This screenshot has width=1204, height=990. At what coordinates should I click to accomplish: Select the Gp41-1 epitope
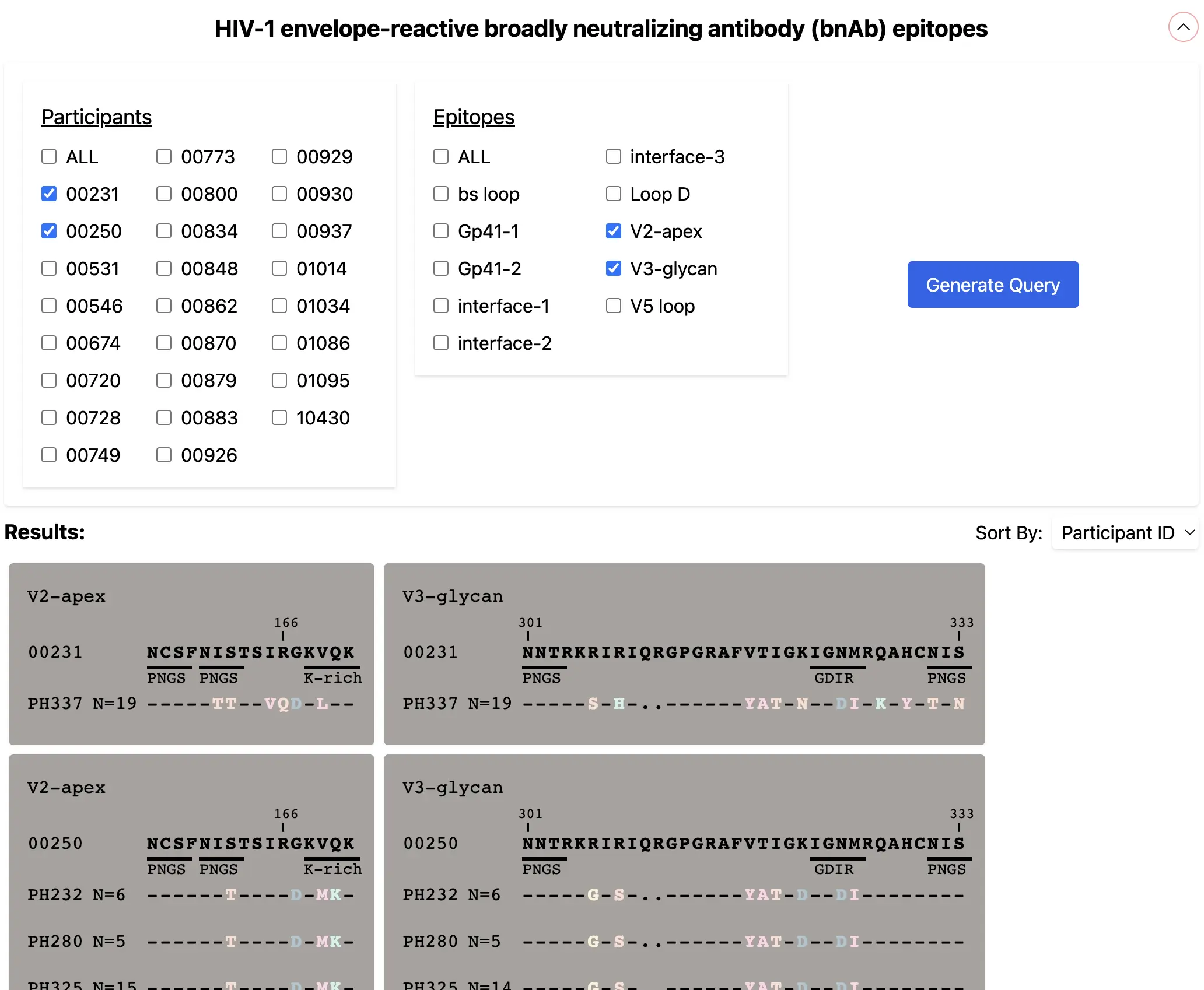click(440, 231)
